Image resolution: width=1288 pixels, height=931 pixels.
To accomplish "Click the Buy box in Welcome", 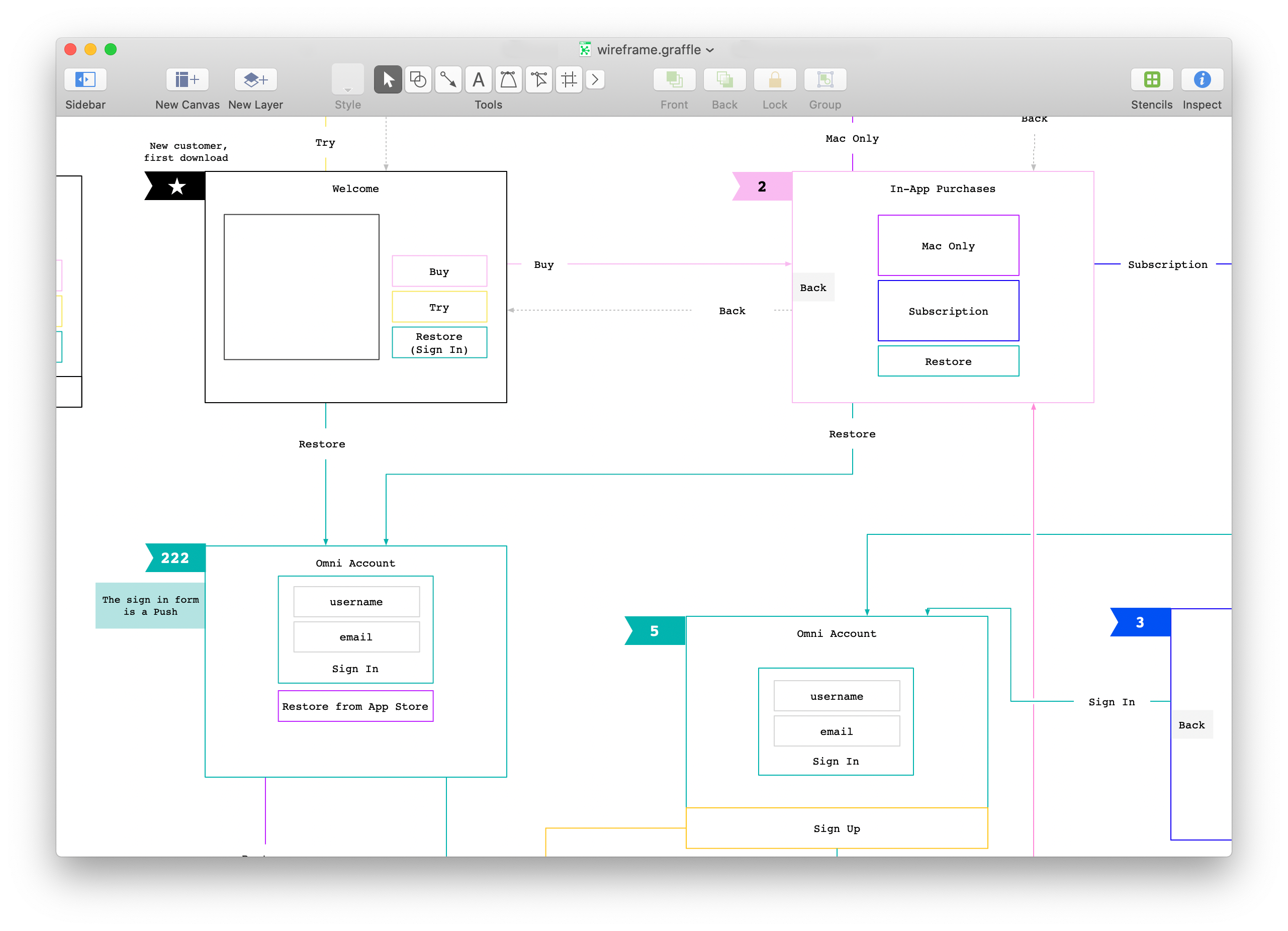I will pos(439,271).
